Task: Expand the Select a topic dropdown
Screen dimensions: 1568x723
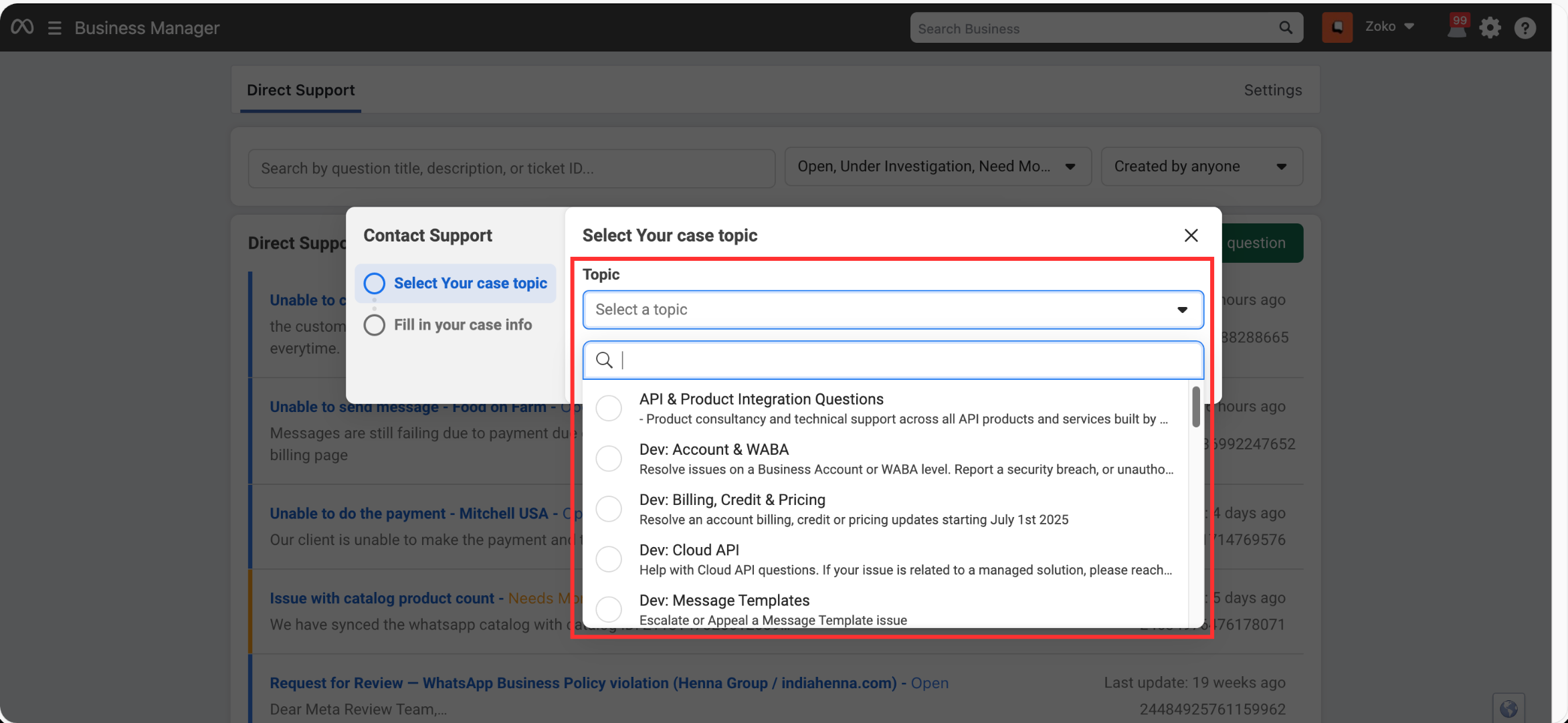Action: point(892,310)
